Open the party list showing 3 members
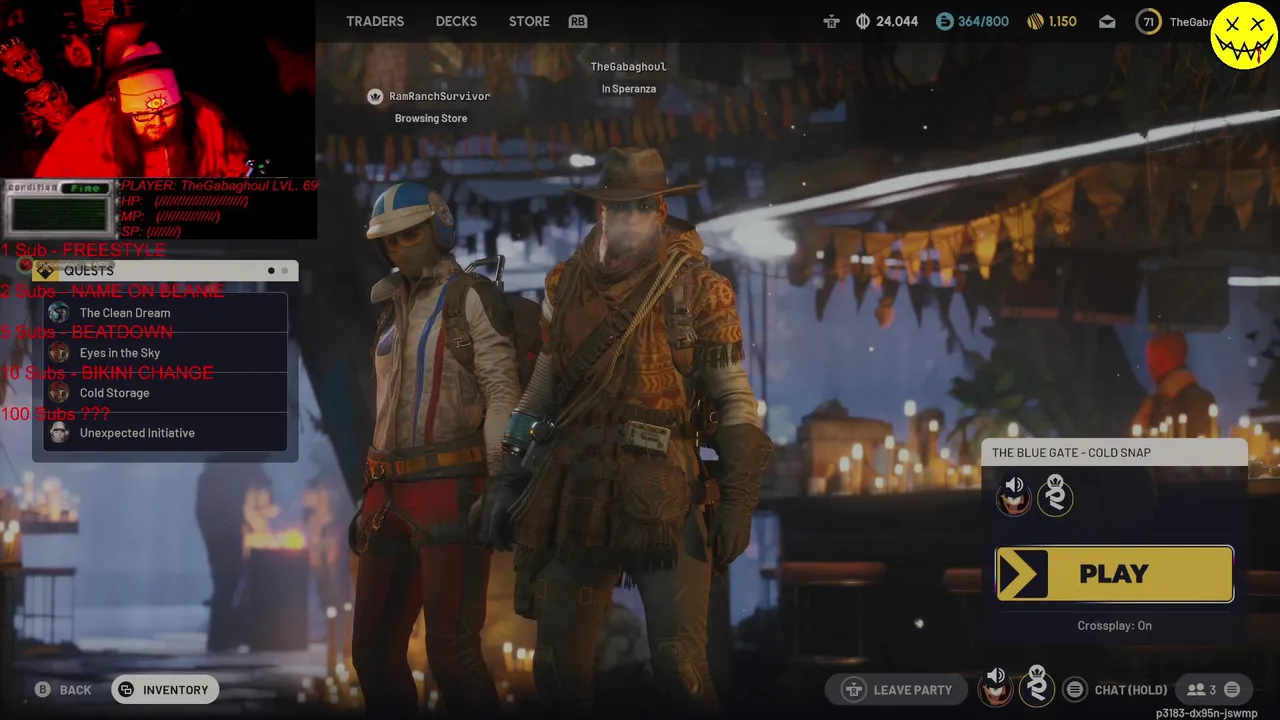Image resolution: width=1280 pixels, height=720 pixels. [1213, 690]
